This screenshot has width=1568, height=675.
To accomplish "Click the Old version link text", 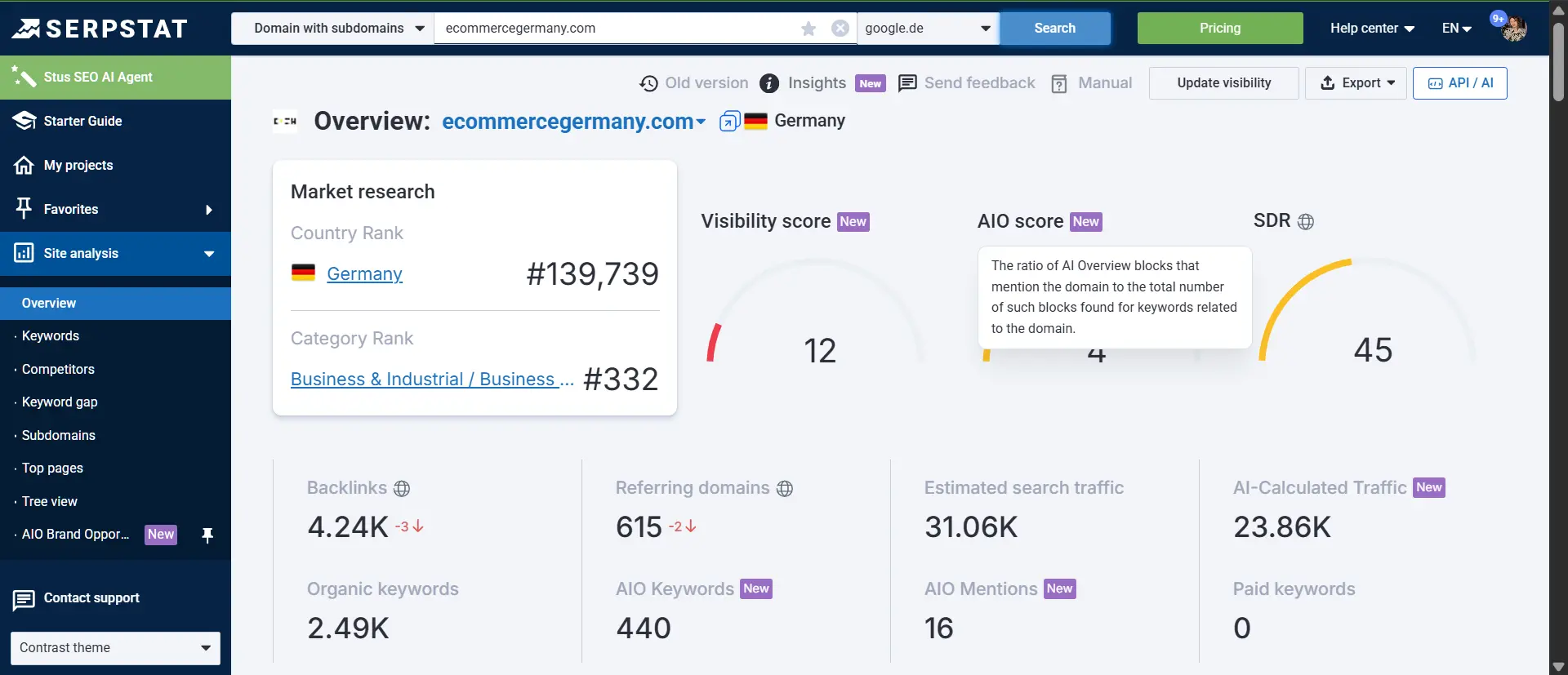I will (706, 83).
